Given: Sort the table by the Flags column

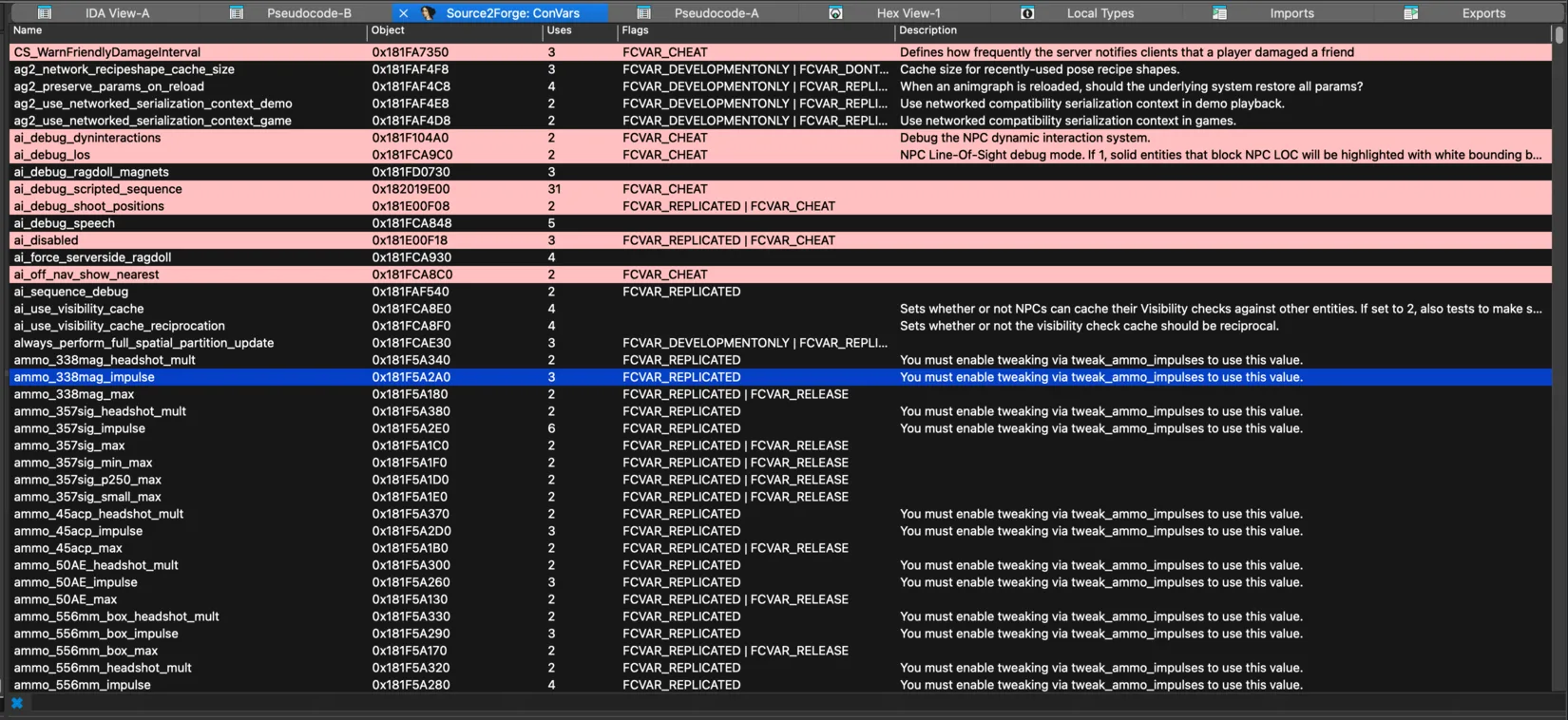Looking at the screenshot, I should click(x=755, y=30).
